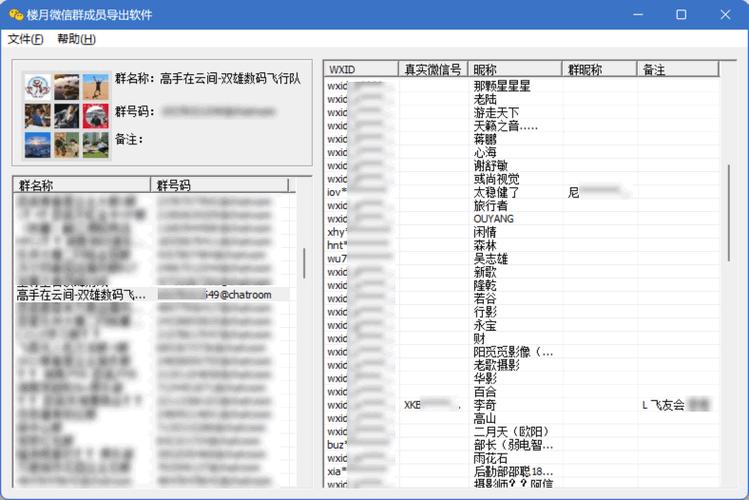Click the 飞友会 remark cell
Viewport: 749px width, 500px height.
click(x=676, y=405)
